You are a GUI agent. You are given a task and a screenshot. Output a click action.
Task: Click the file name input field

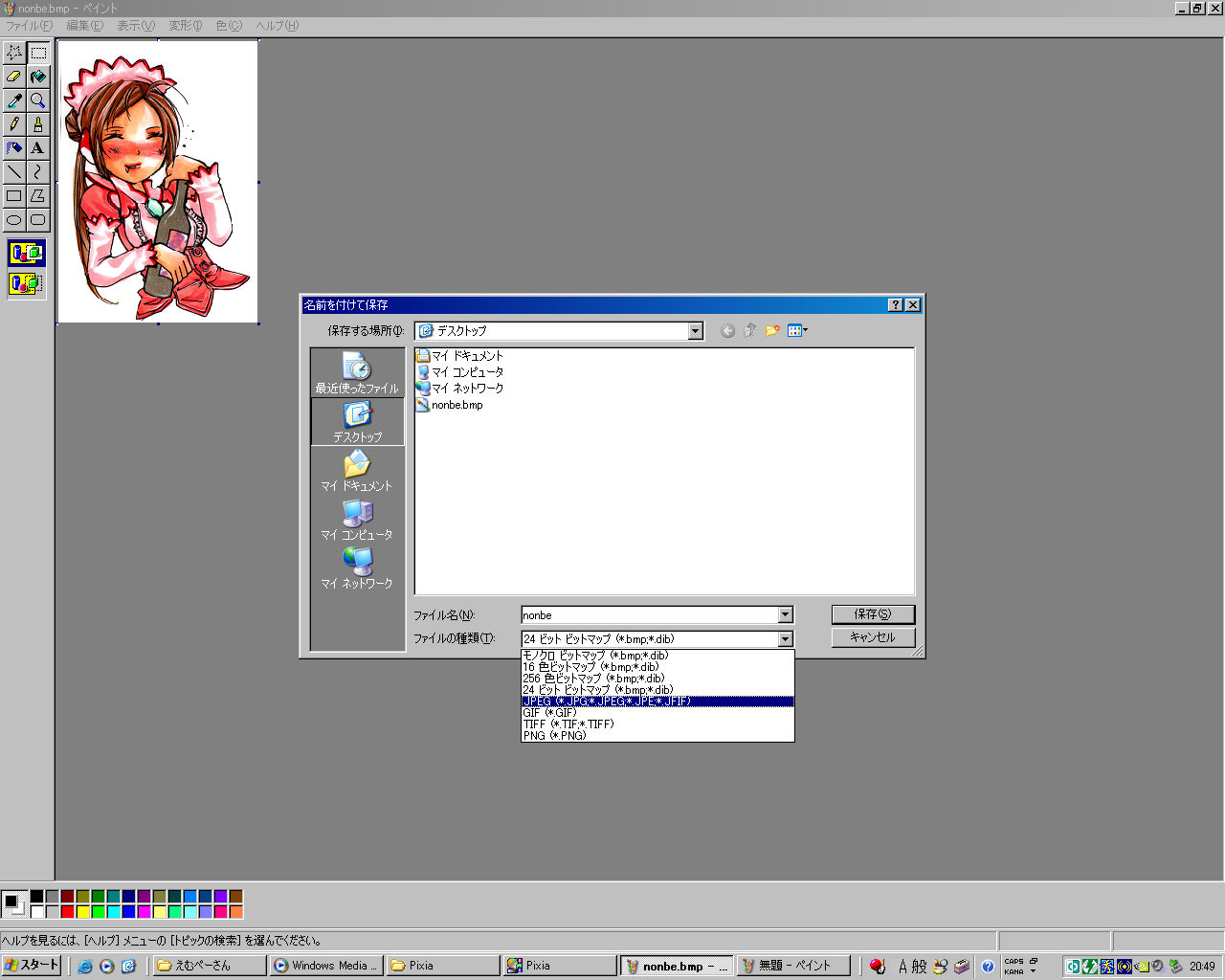click(650, 615)
